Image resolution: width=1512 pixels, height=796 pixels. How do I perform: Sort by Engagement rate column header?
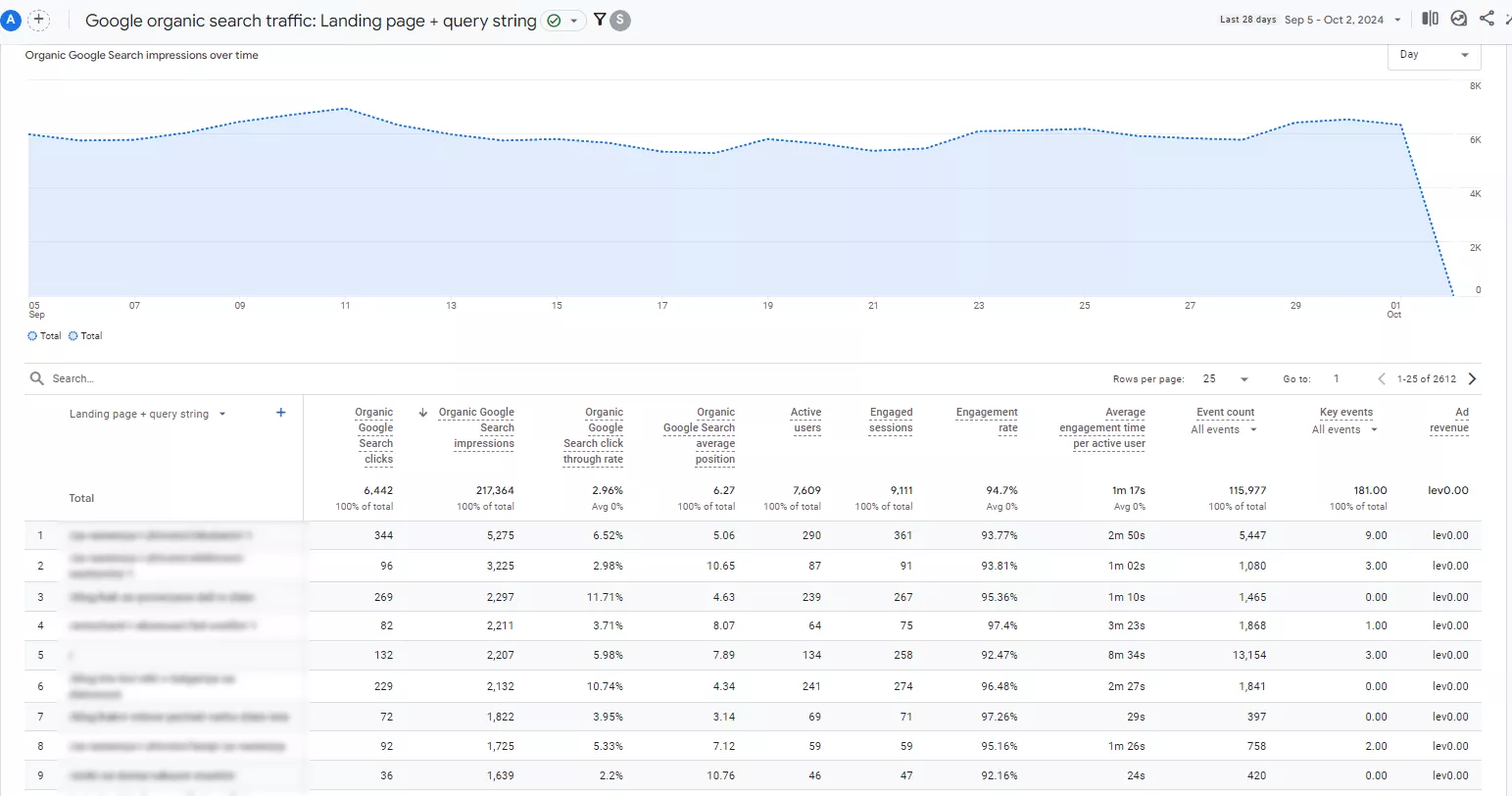987,420
